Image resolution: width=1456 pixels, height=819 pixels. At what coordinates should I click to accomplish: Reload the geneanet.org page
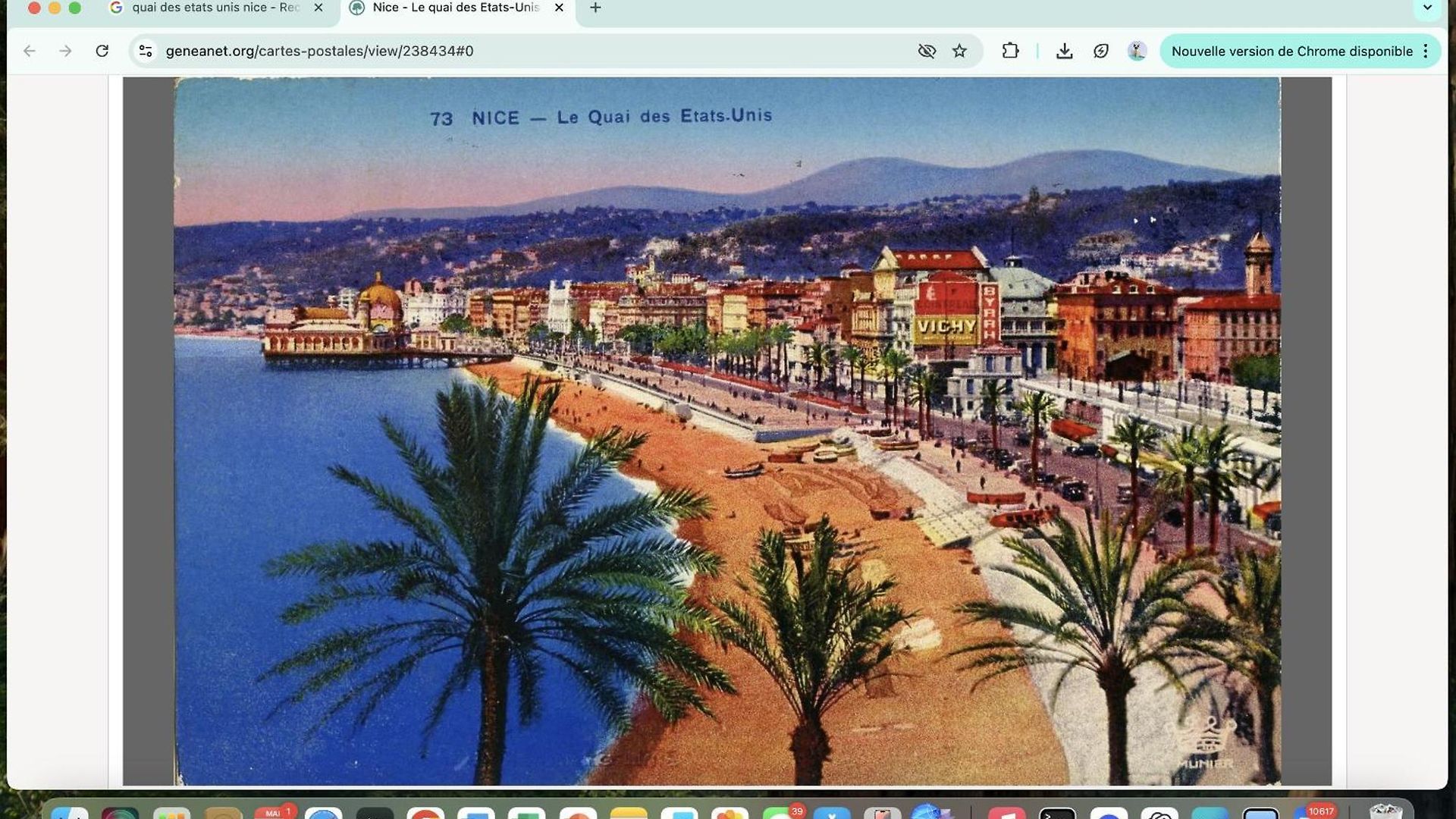pyautogui.click(x=102, y=51)
